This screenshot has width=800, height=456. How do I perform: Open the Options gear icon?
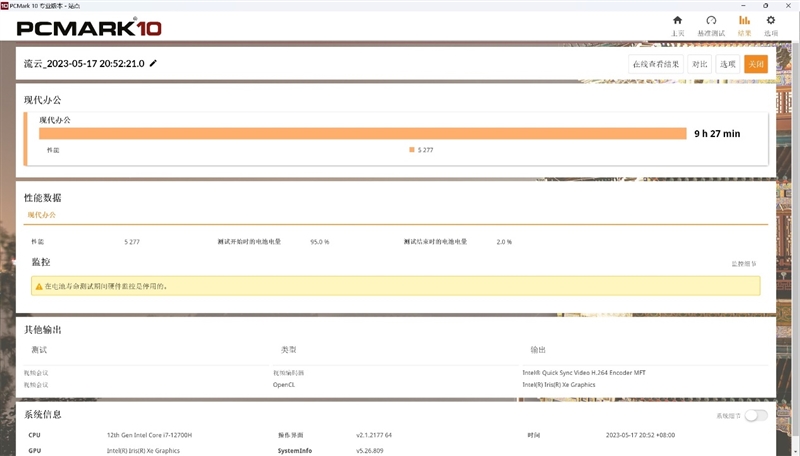pyautogui.click(x=770, y=20)
